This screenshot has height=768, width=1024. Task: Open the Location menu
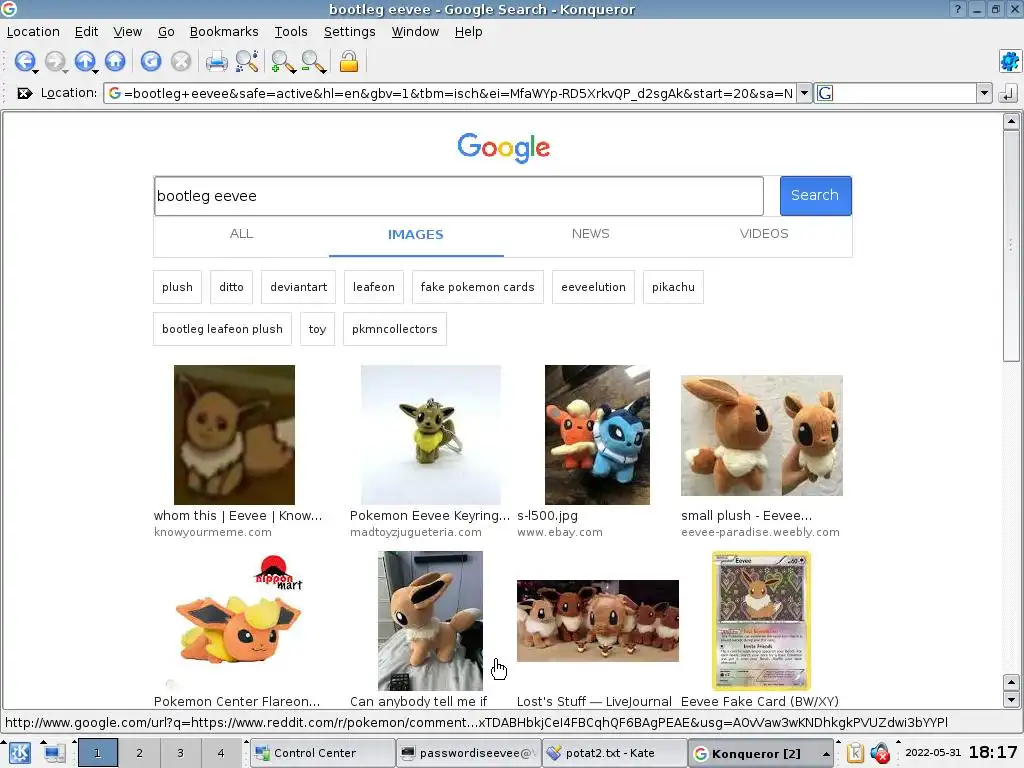pos(33,31)
